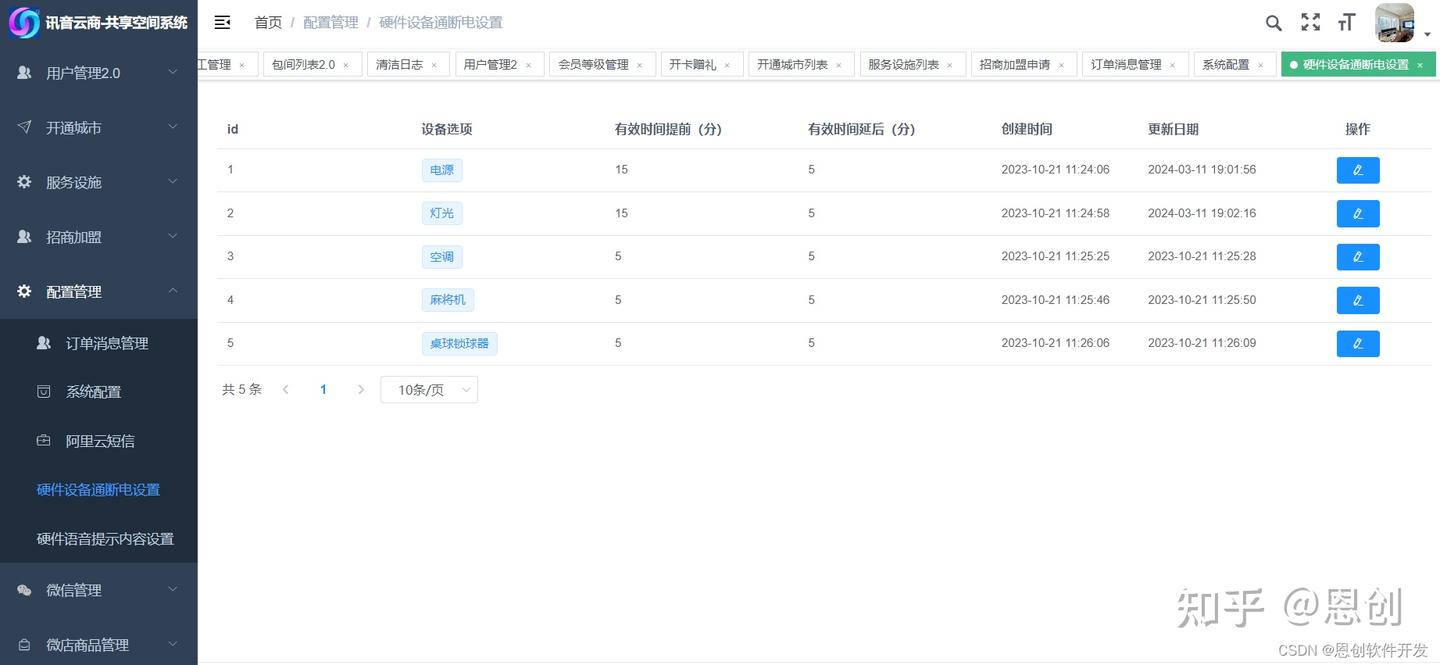This screenshot has width=1440, height=665.
Task: Toggle fullscreen mode icon
Action: click(1310, 22)
